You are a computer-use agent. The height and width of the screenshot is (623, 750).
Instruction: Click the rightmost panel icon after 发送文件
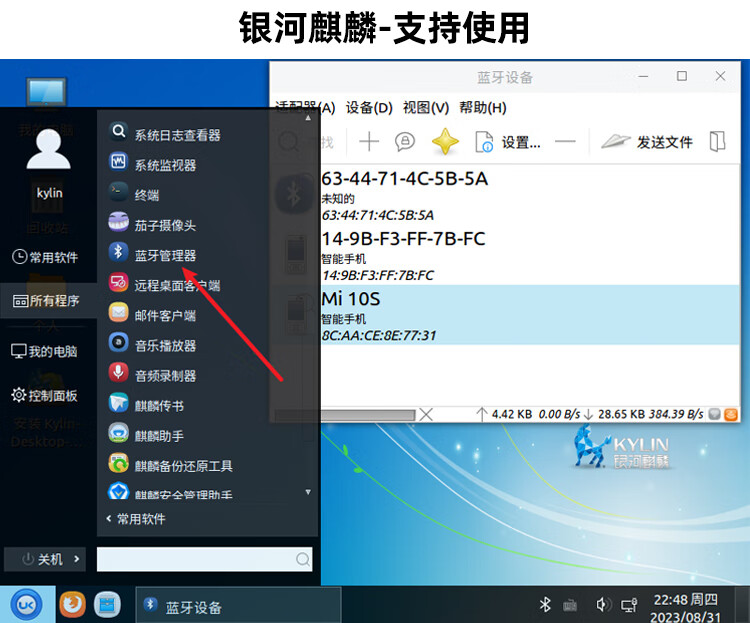point(717,142)
